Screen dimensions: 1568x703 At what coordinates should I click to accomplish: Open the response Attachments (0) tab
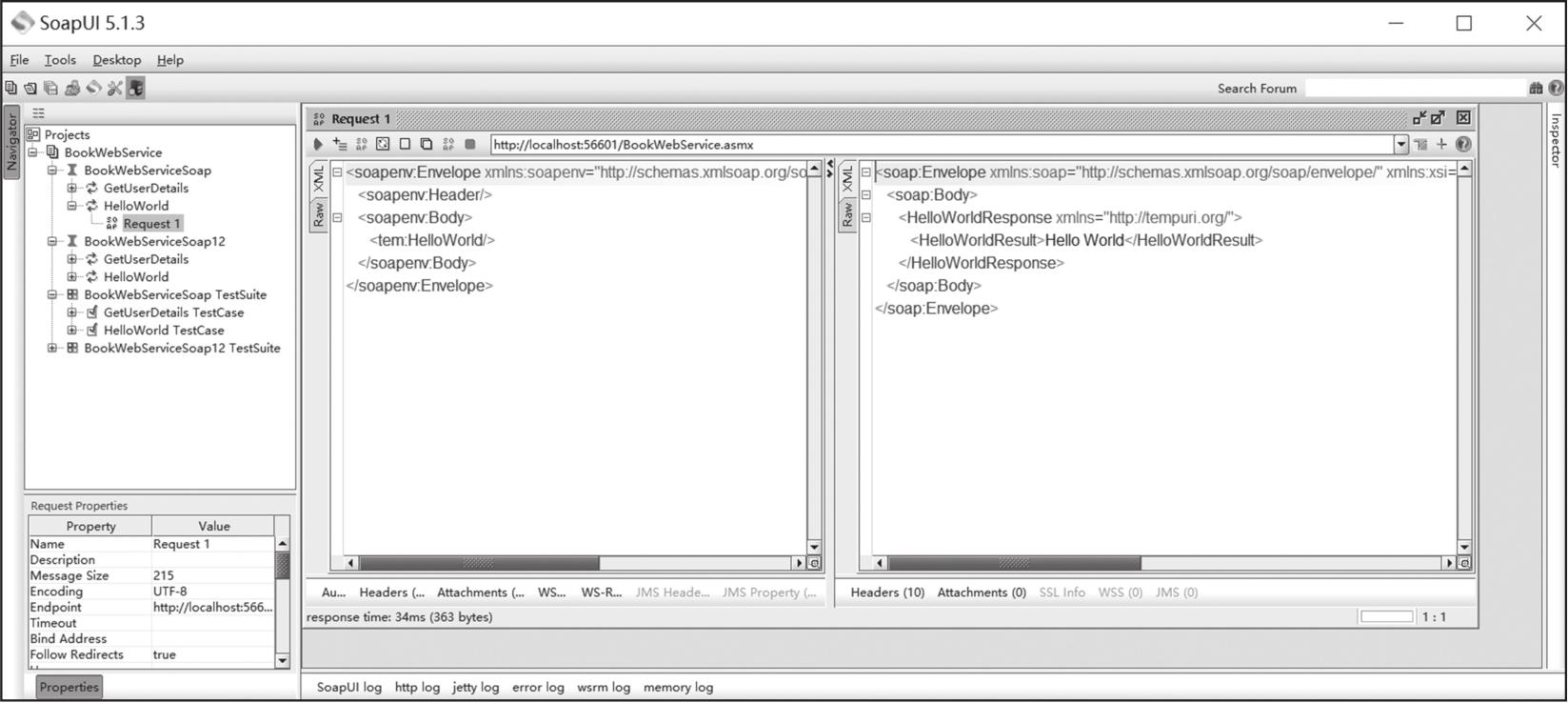coord(982,593)
